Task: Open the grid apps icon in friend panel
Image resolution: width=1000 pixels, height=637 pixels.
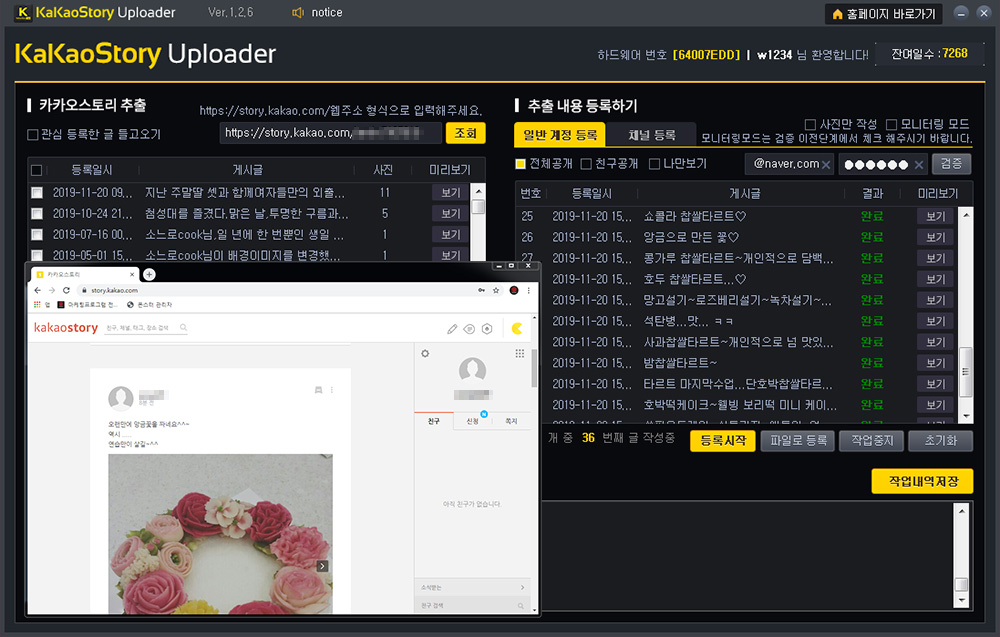Action: click(x=520, y=353)
